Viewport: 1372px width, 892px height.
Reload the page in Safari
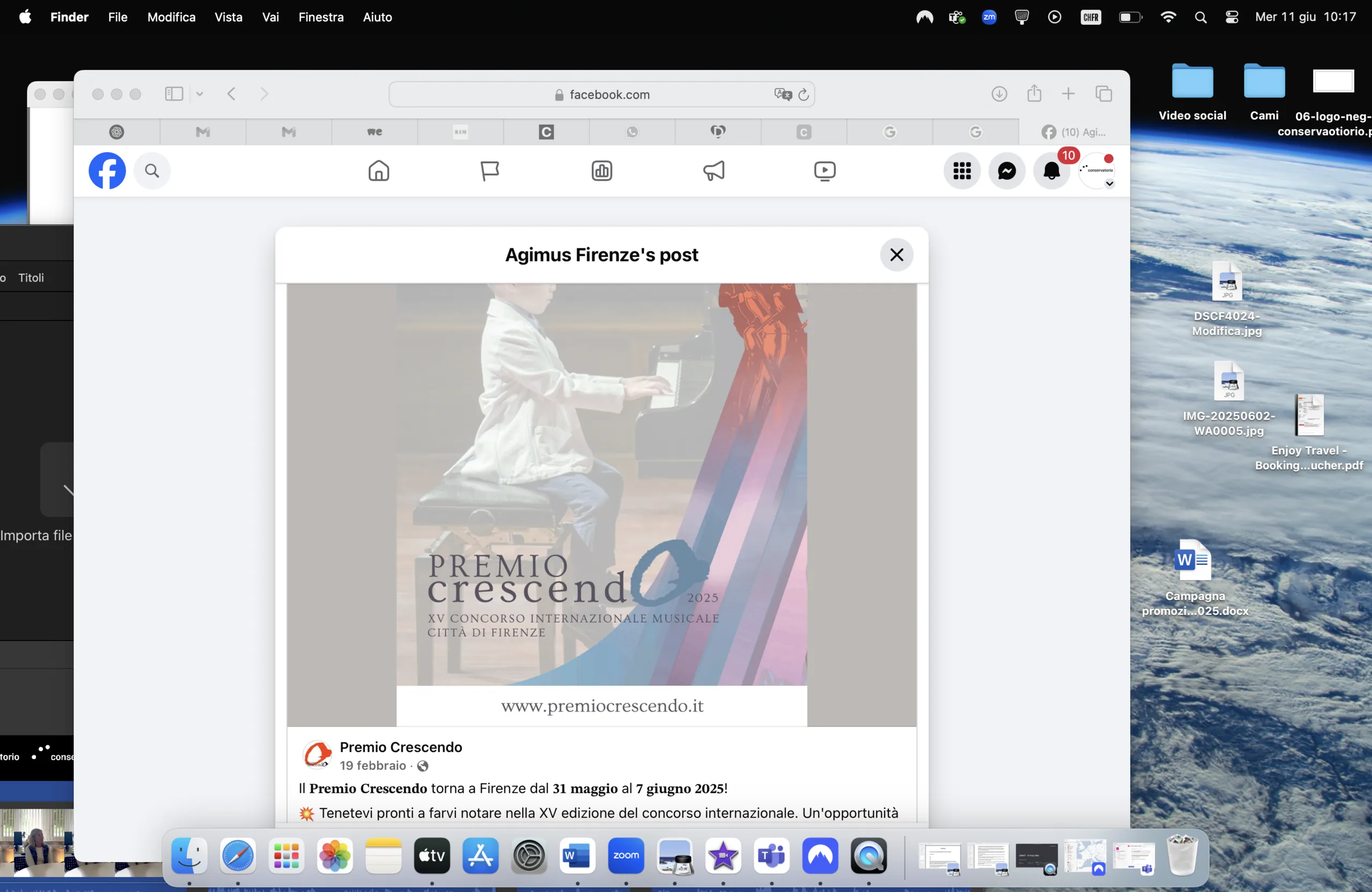803,94
